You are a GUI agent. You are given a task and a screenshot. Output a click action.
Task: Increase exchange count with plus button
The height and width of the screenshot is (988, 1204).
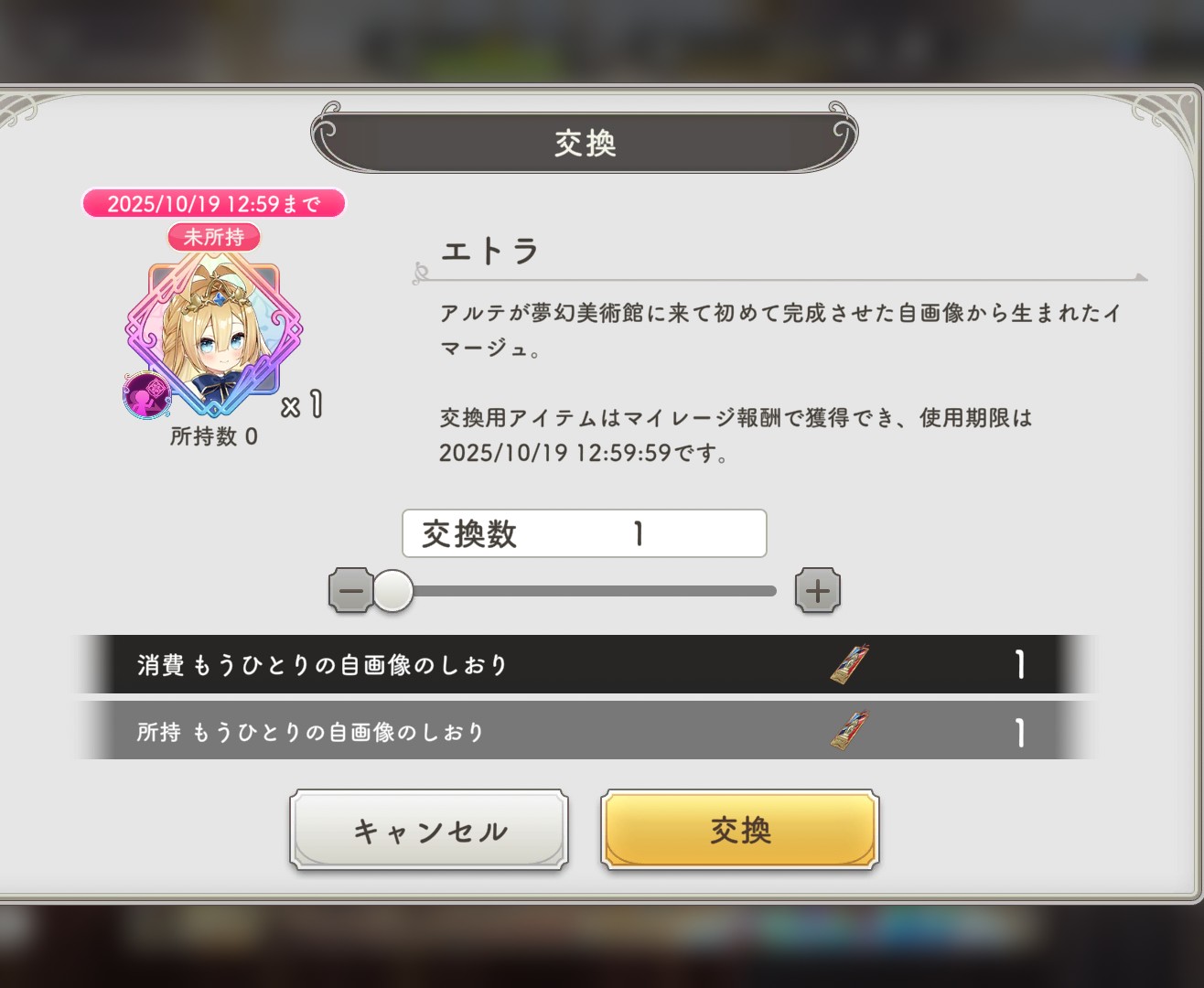pos(818,590)
